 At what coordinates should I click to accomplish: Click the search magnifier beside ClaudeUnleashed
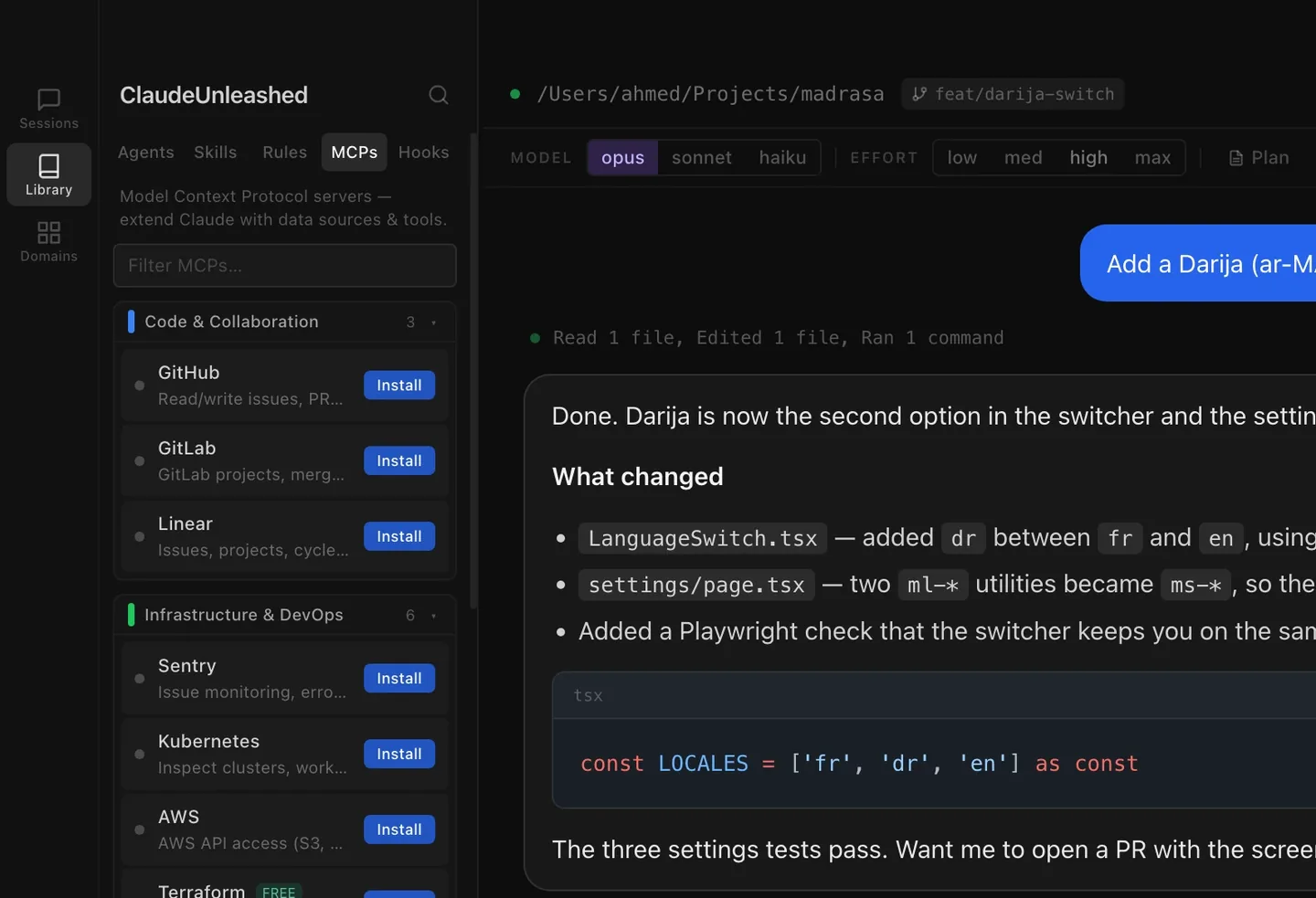(439, 95)
